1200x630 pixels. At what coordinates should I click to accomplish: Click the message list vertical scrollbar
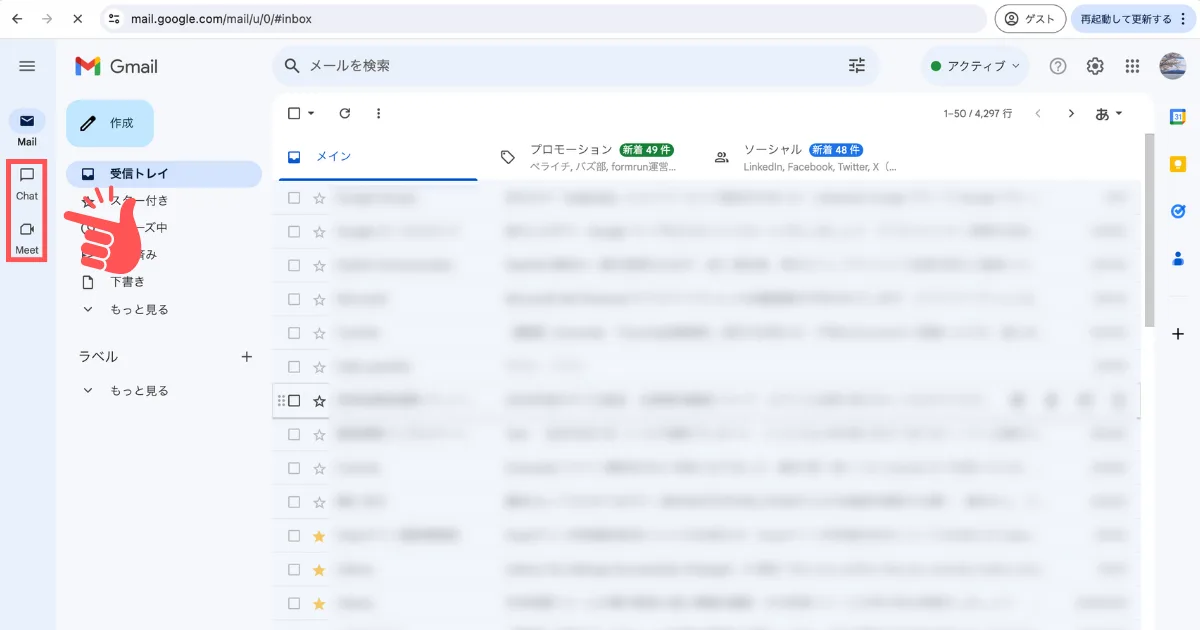point(1148,230)
